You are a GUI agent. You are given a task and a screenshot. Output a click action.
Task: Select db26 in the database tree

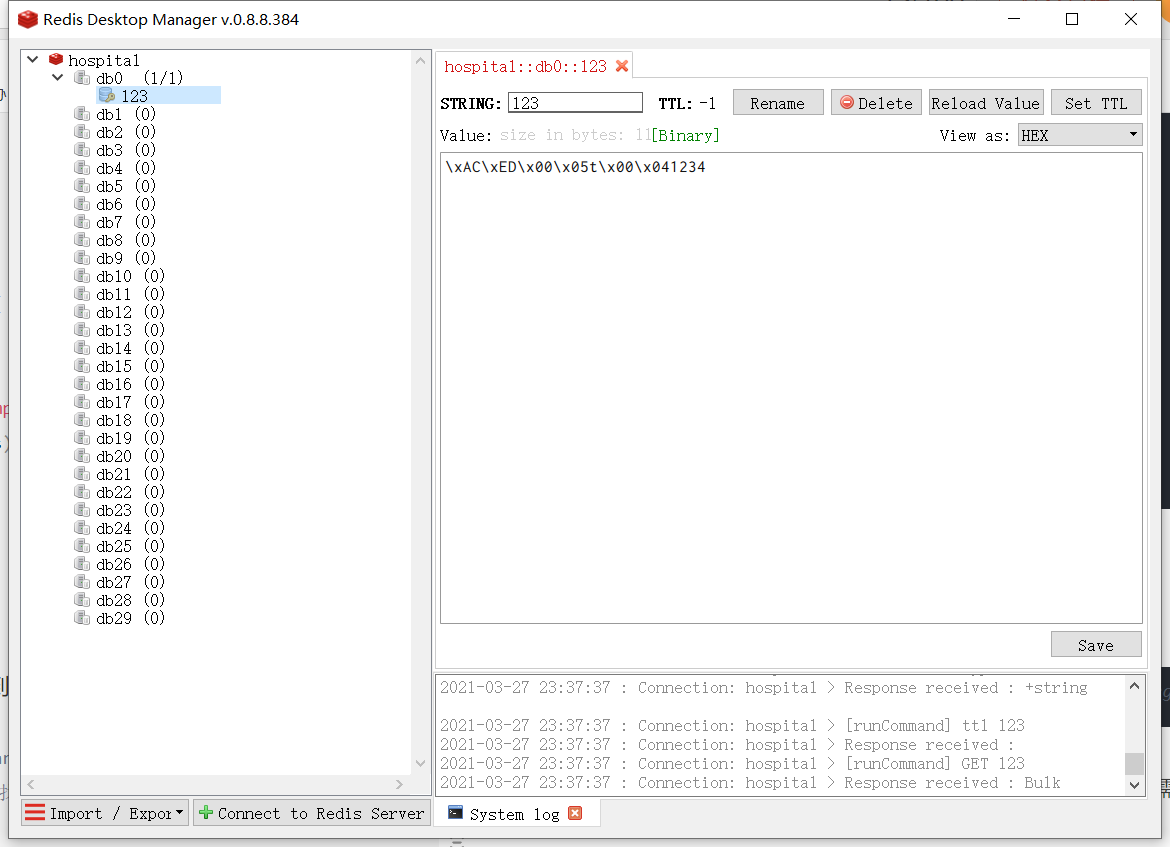131,564
